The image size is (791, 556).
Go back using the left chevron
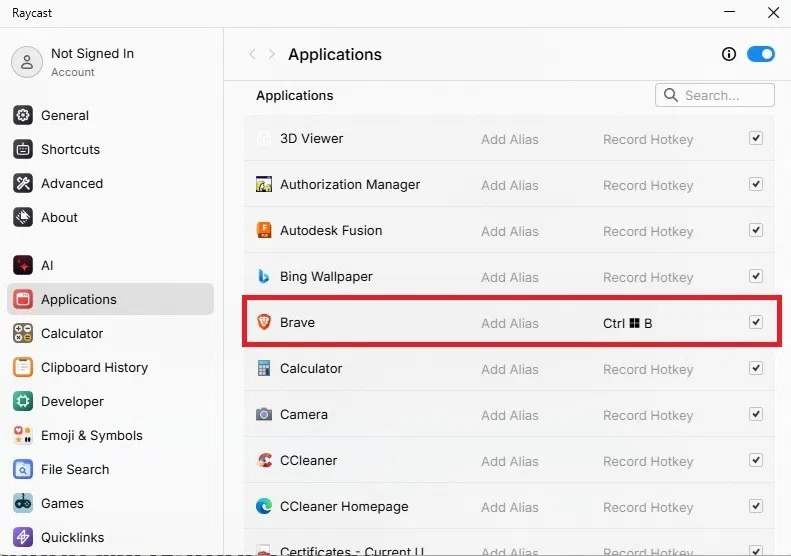tap(252, 55)
